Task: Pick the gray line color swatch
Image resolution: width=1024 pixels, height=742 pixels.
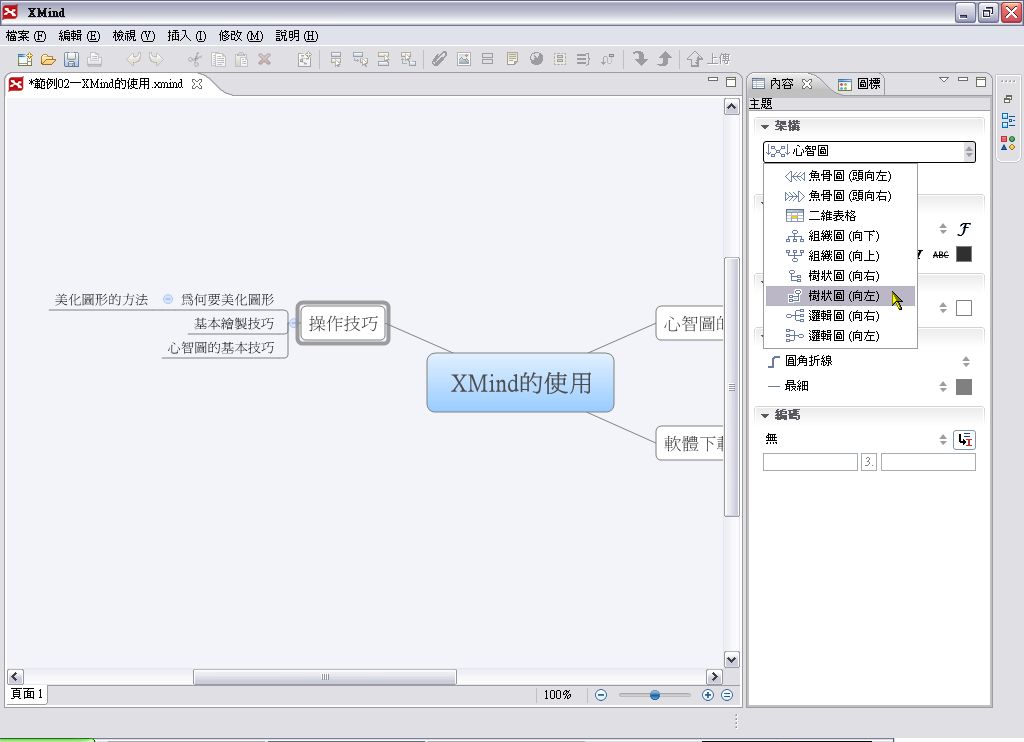Action: [964, 387]
